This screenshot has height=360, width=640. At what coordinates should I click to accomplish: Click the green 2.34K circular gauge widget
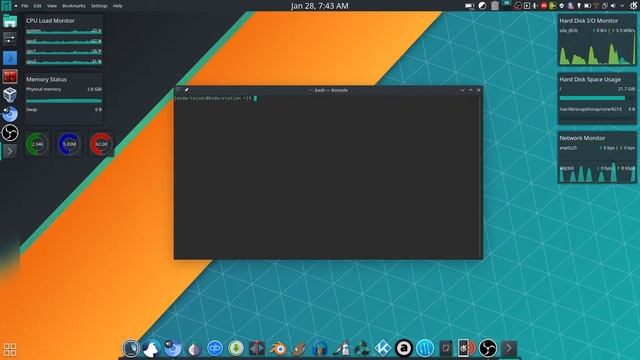point(37,144)
